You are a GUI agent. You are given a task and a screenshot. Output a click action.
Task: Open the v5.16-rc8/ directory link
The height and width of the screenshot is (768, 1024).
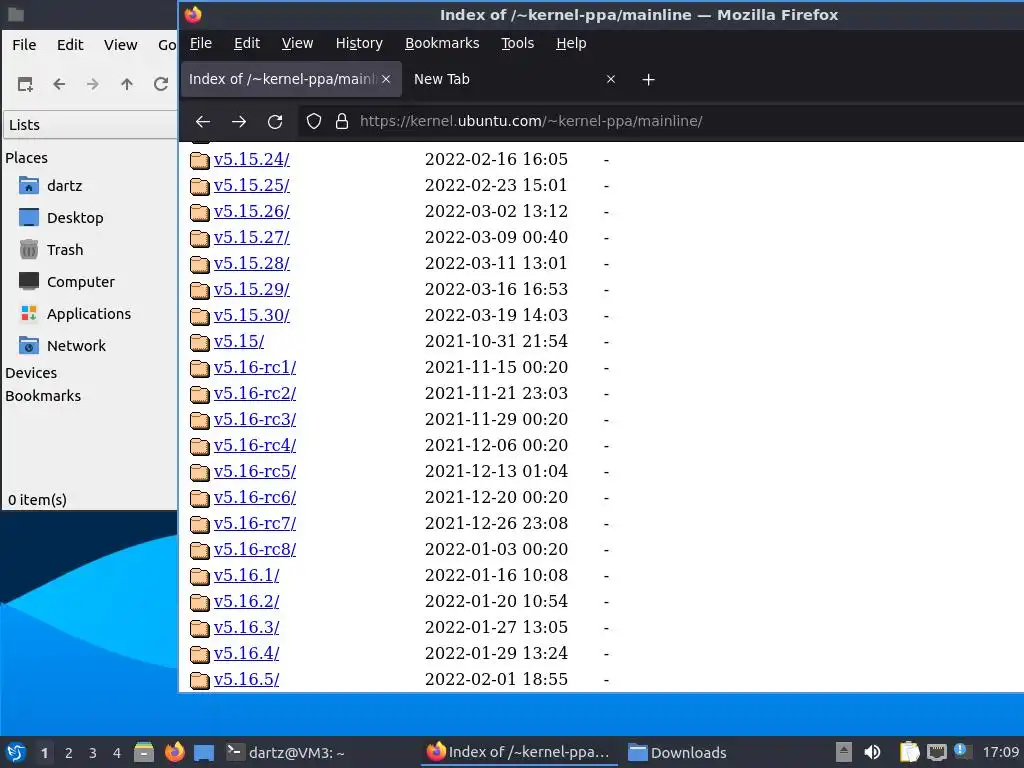(255, 550)
